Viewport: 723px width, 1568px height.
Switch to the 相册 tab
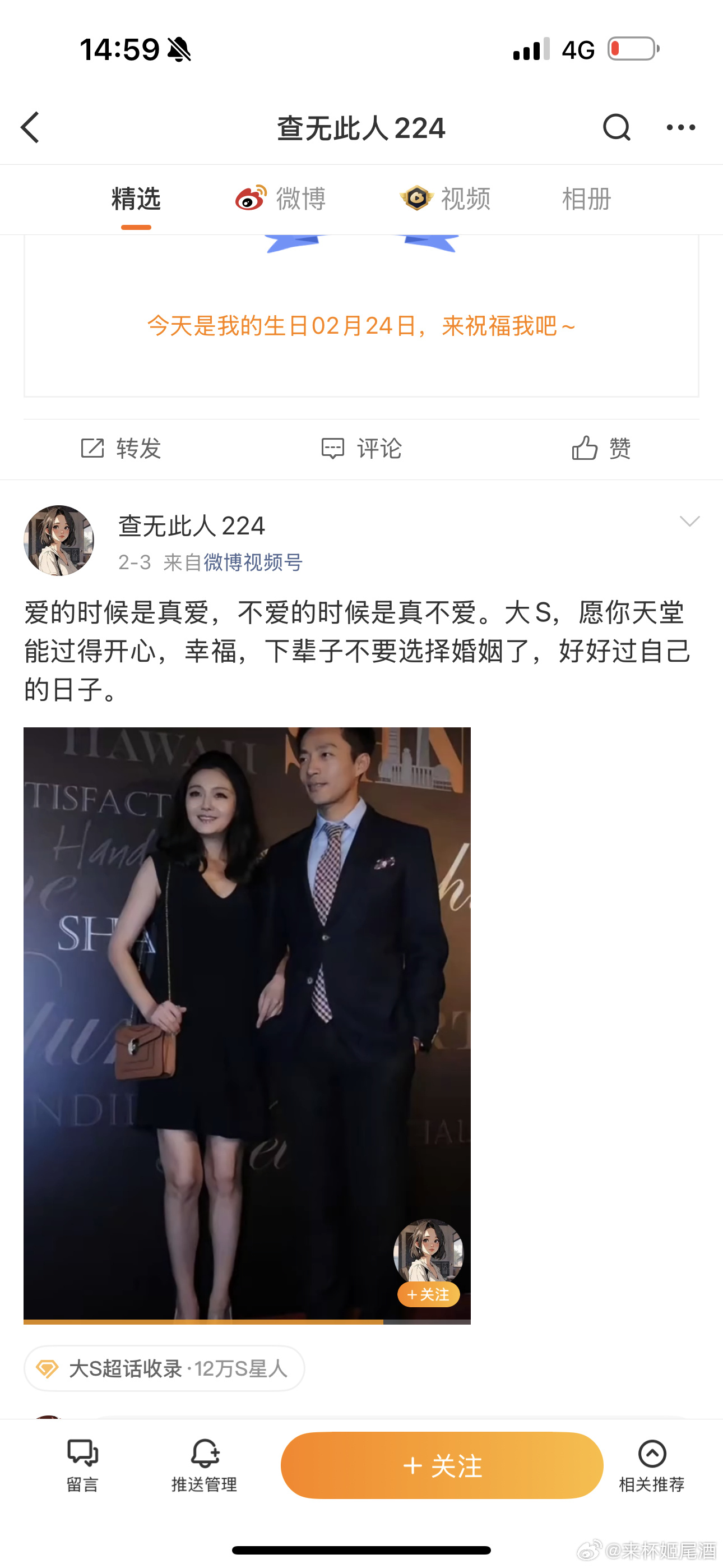[x=586, y=199]
